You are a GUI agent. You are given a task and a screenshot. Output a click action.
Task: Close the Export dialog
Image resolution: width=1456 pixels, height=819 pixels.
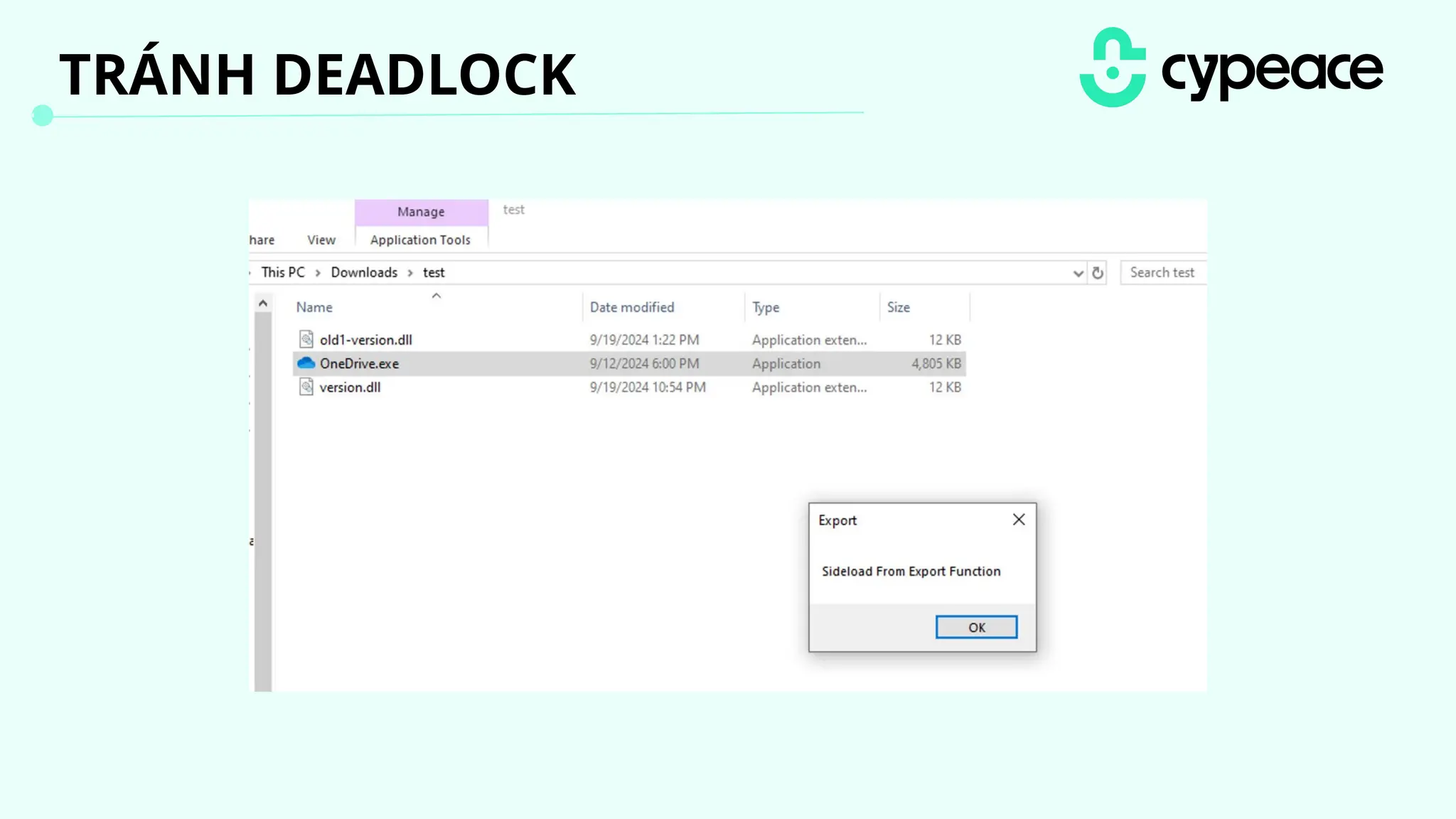pos(1019,520)
